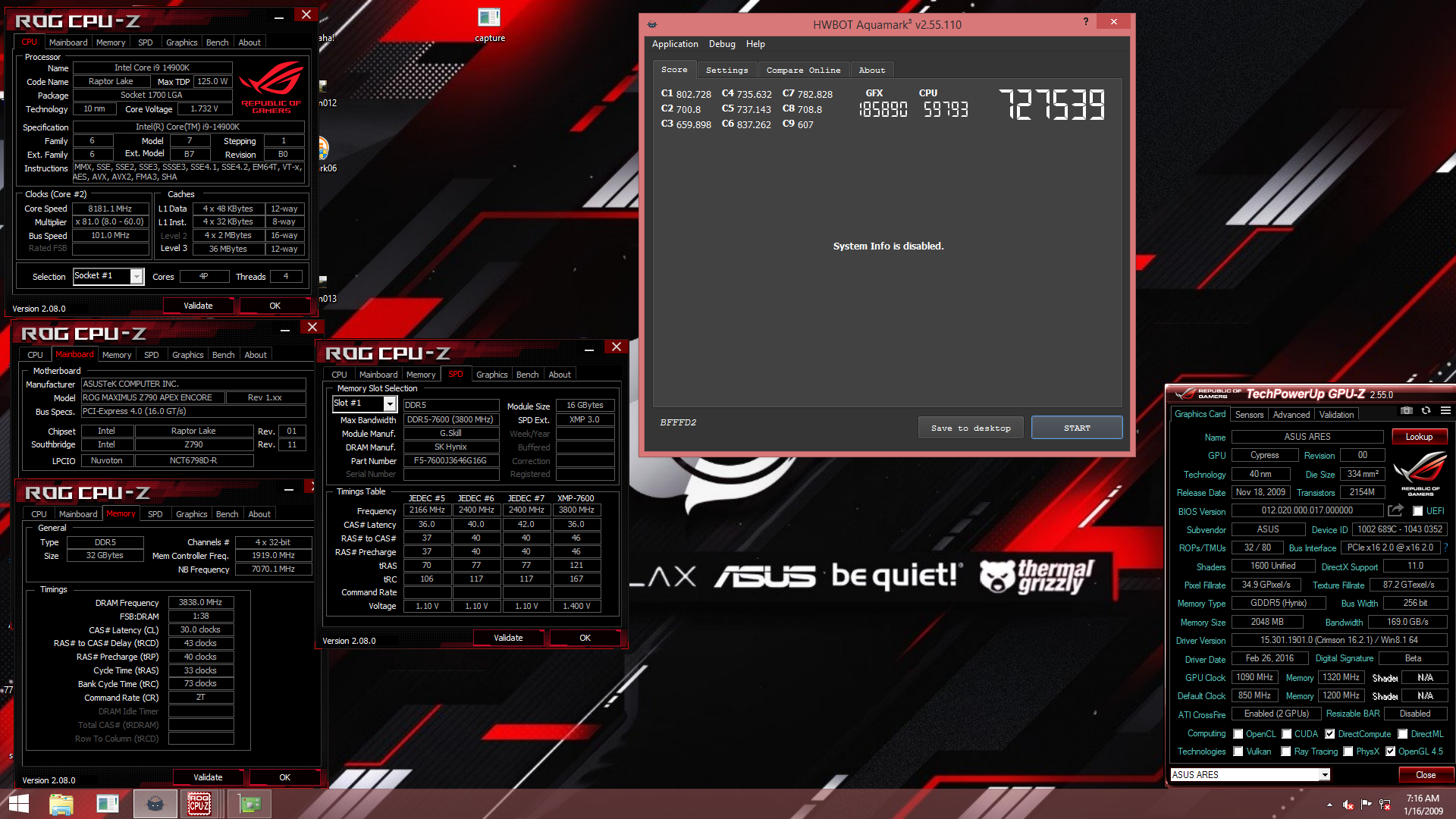Take a GPU-Z screenshot with camera icon

coord(1407,410)
